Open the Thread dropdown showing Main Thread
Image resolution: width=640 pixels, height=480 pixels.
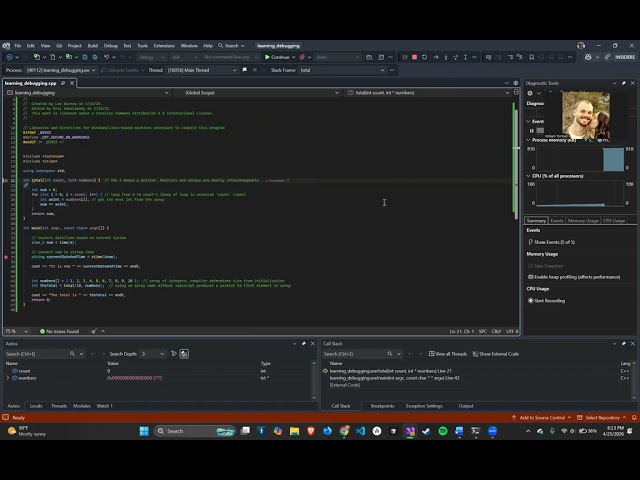pyautogui.click(x=202, y=70)
